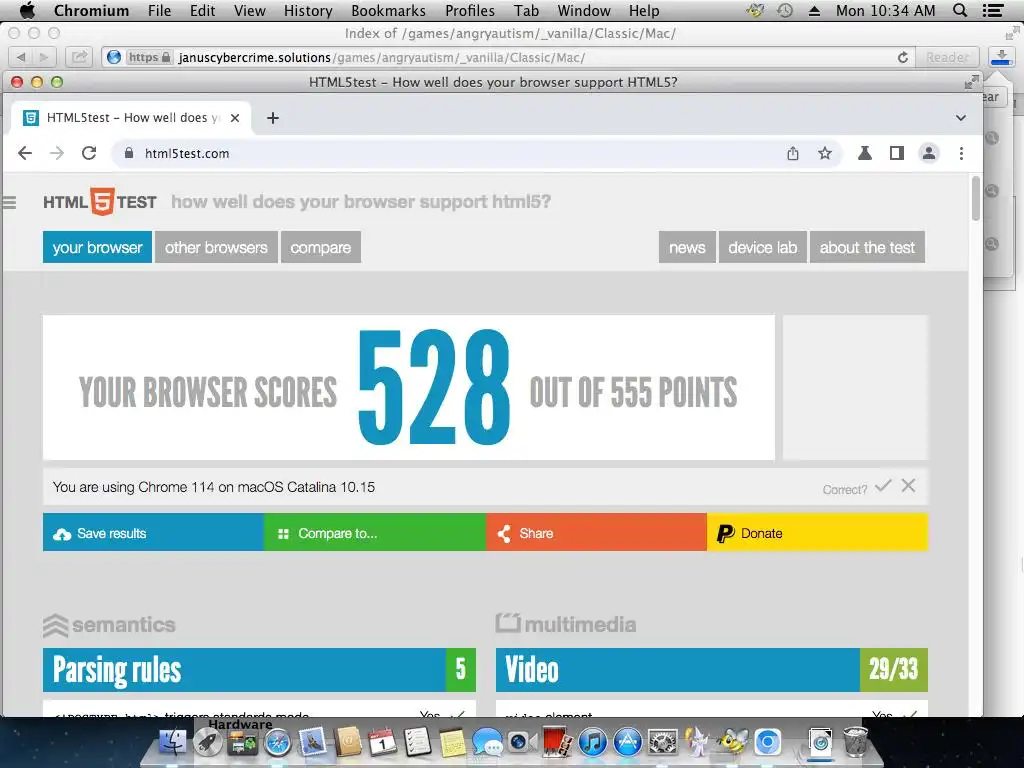The height and width of the screenshot is (768, 1024).
Task: Open the Apple menu
Action: (27, 10)
